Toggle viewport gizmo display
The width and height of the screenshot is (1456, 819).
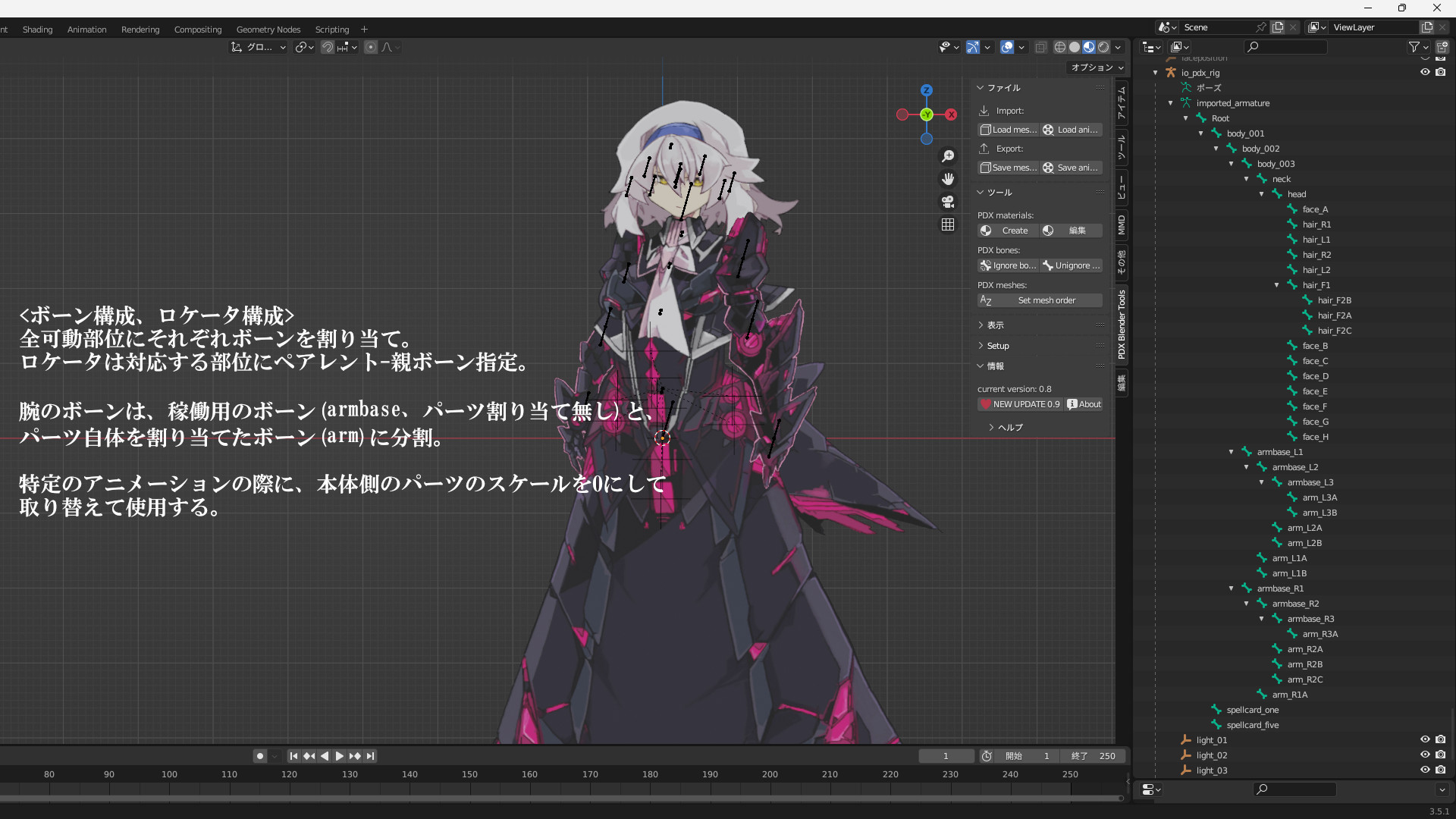point(973,47)
